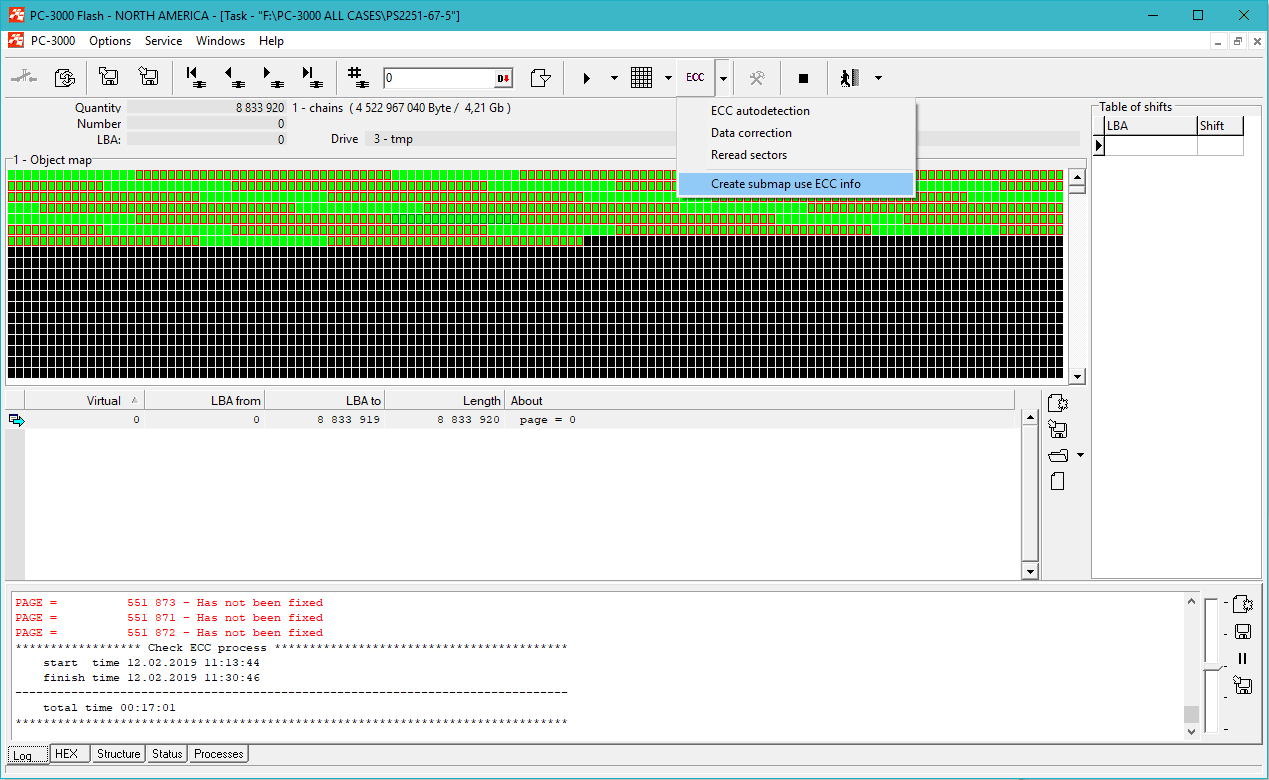Image resolution: width=1269 pixels, height=780 pixels.
Task: Click the ECC toolbar button
Action: (695, 78)
